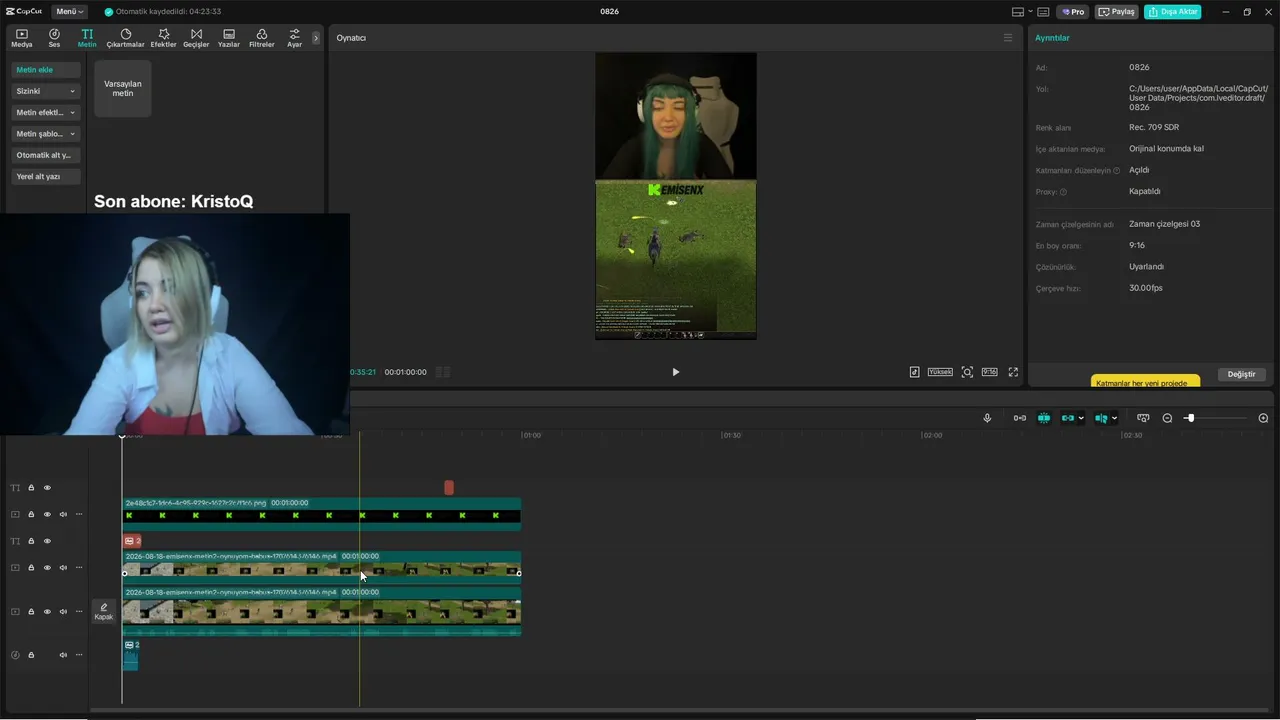The image size is (1280, 720).
Task: Click the Metin ekle button
Action: pos(46,70)
